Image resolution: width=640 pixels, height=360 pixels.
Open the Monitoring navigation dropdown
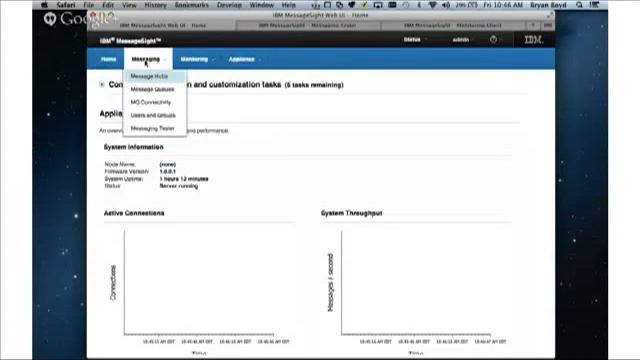click(197, 59)
